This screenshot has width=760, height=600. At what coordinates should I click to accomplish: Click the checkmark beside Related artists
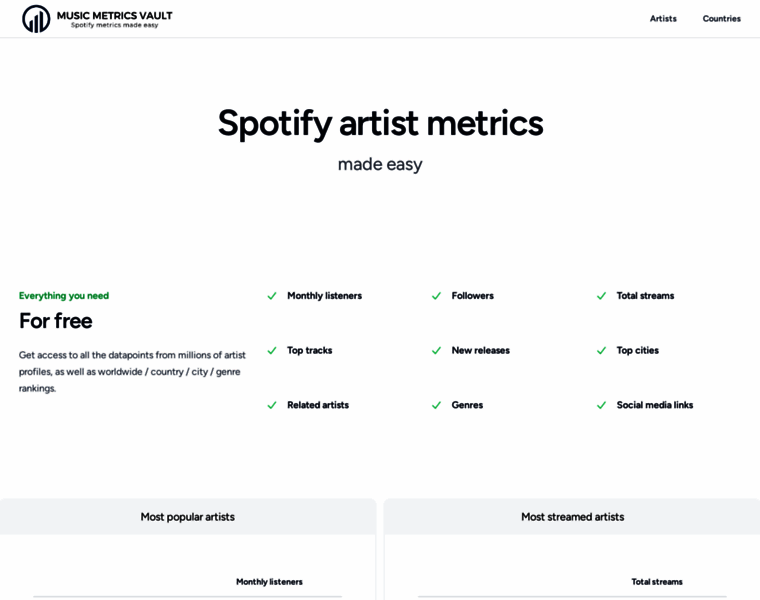[272, 405]
